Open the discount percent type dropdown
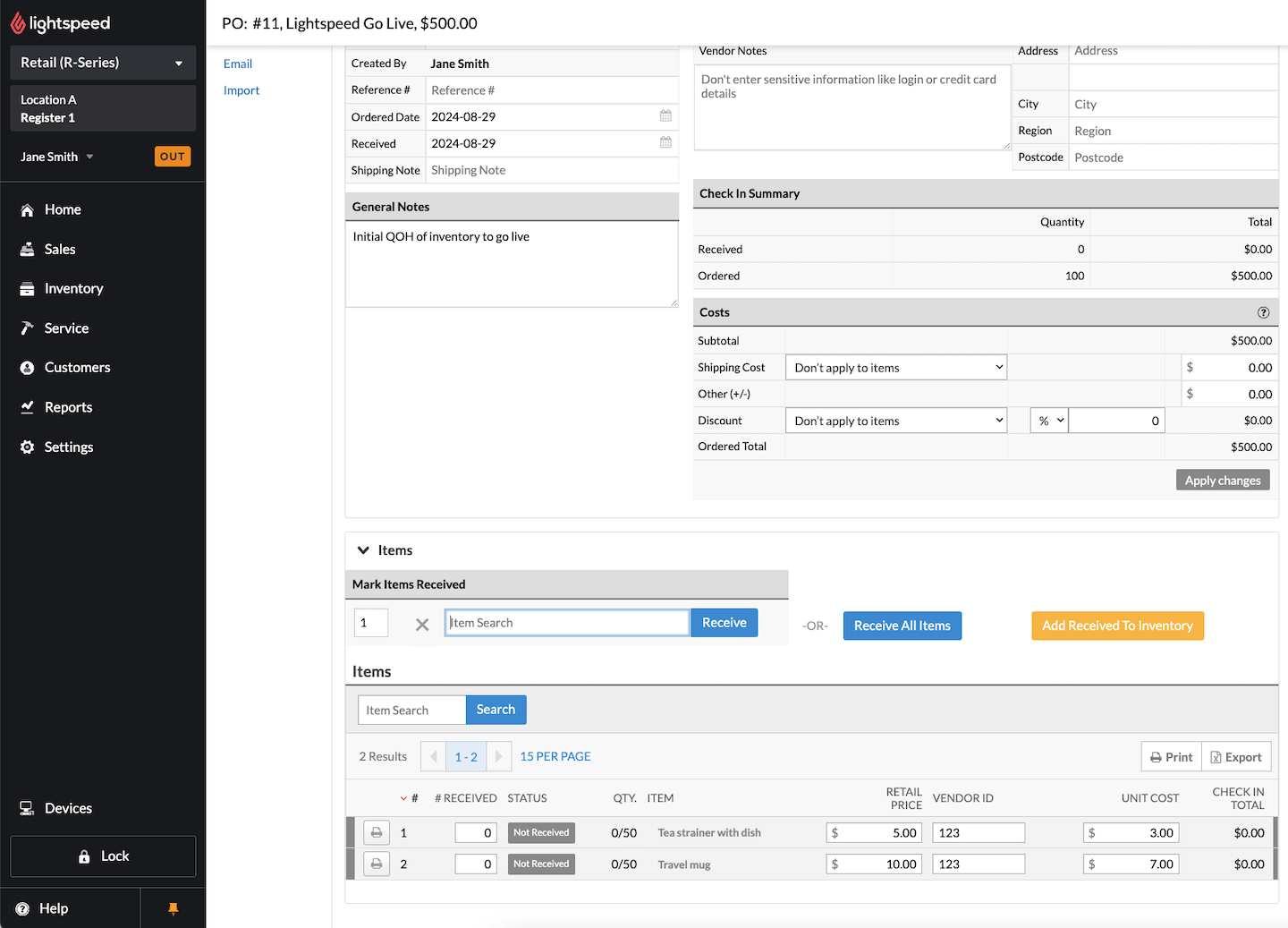 (1049, 421)
